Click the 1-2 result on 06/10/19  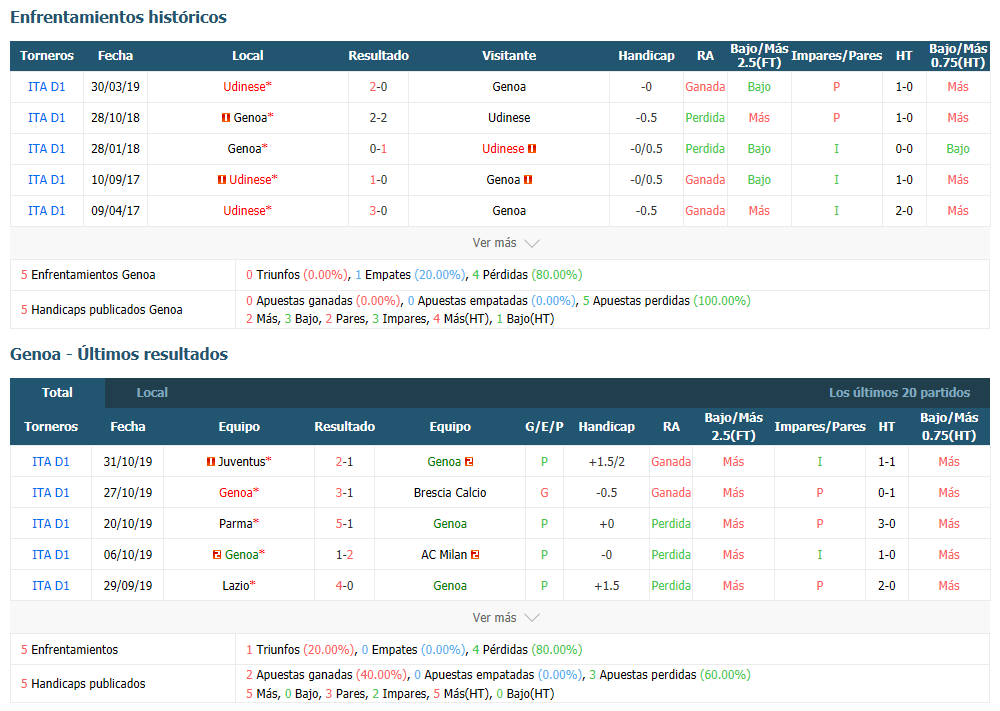pyautogui.click(x=344, y=555)
